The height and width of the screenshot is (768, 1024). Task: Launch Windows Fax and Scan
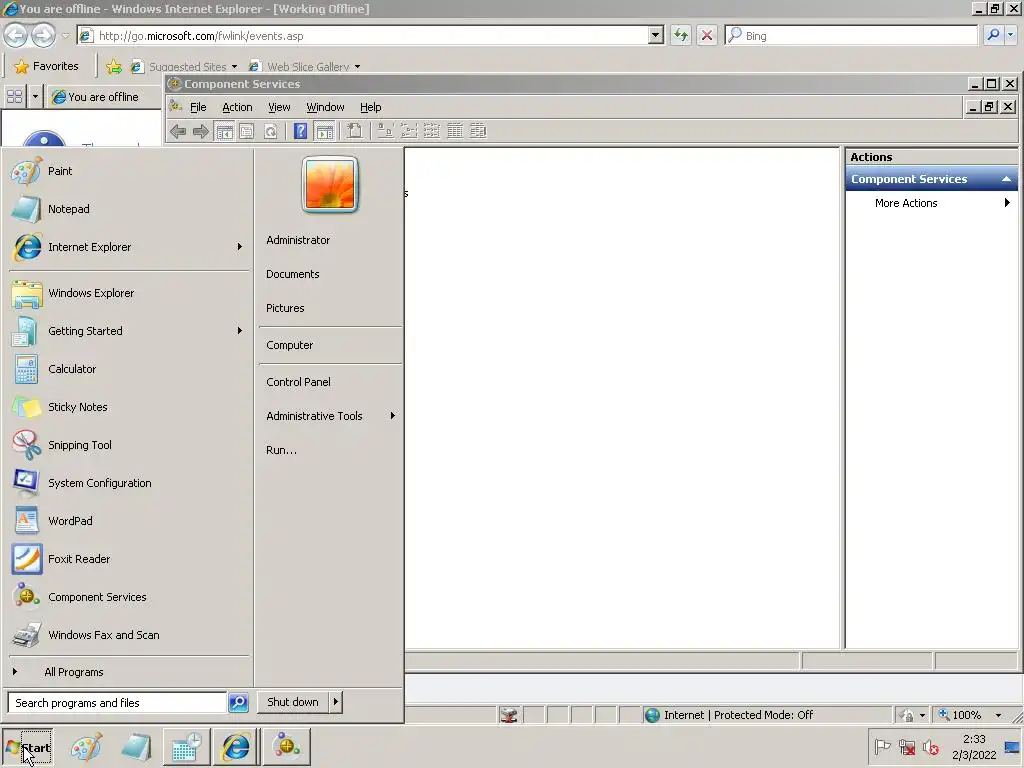click(x=129, y=635)
